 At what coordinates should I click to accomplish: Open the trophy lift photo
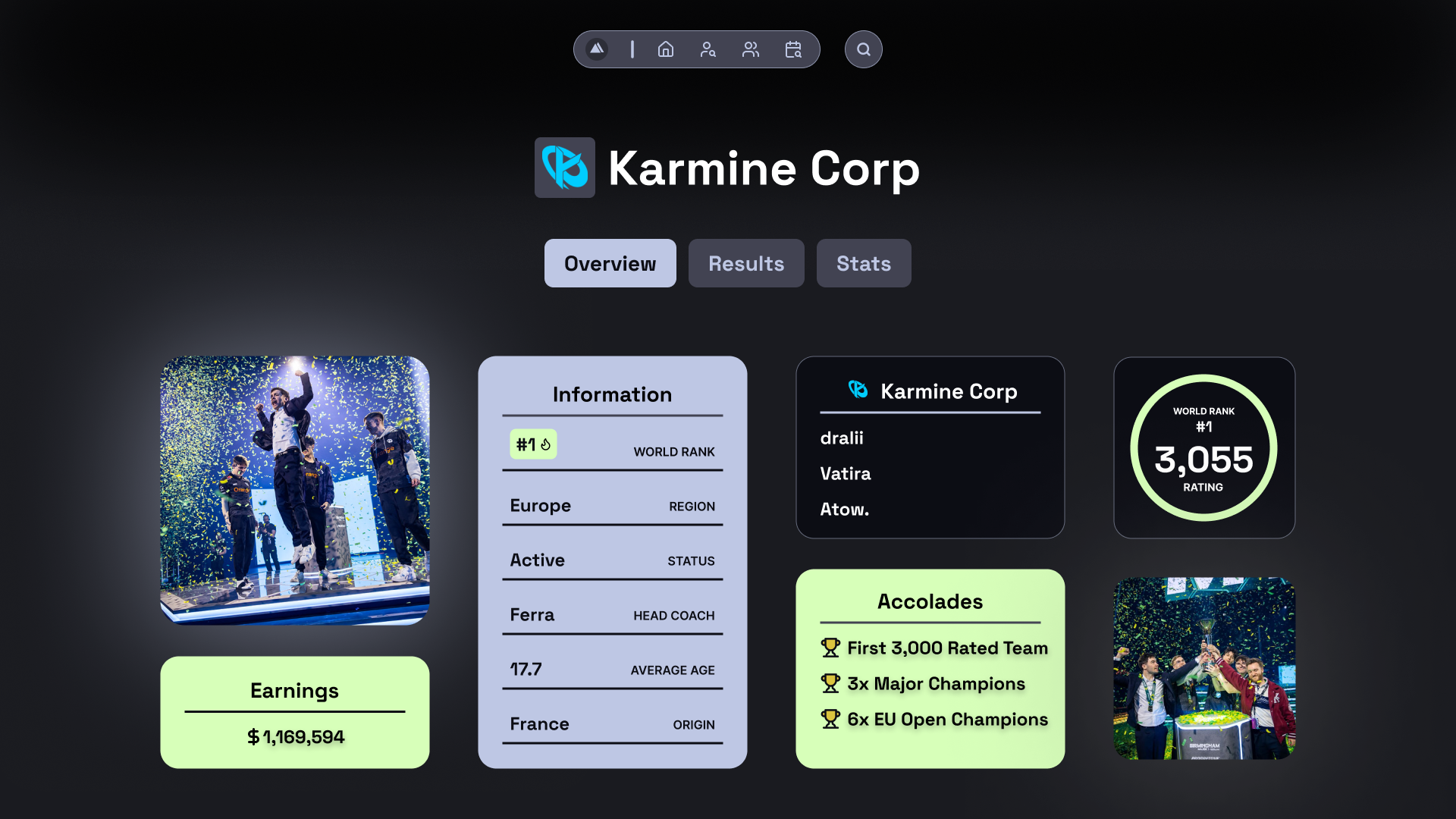point(1203,668)
